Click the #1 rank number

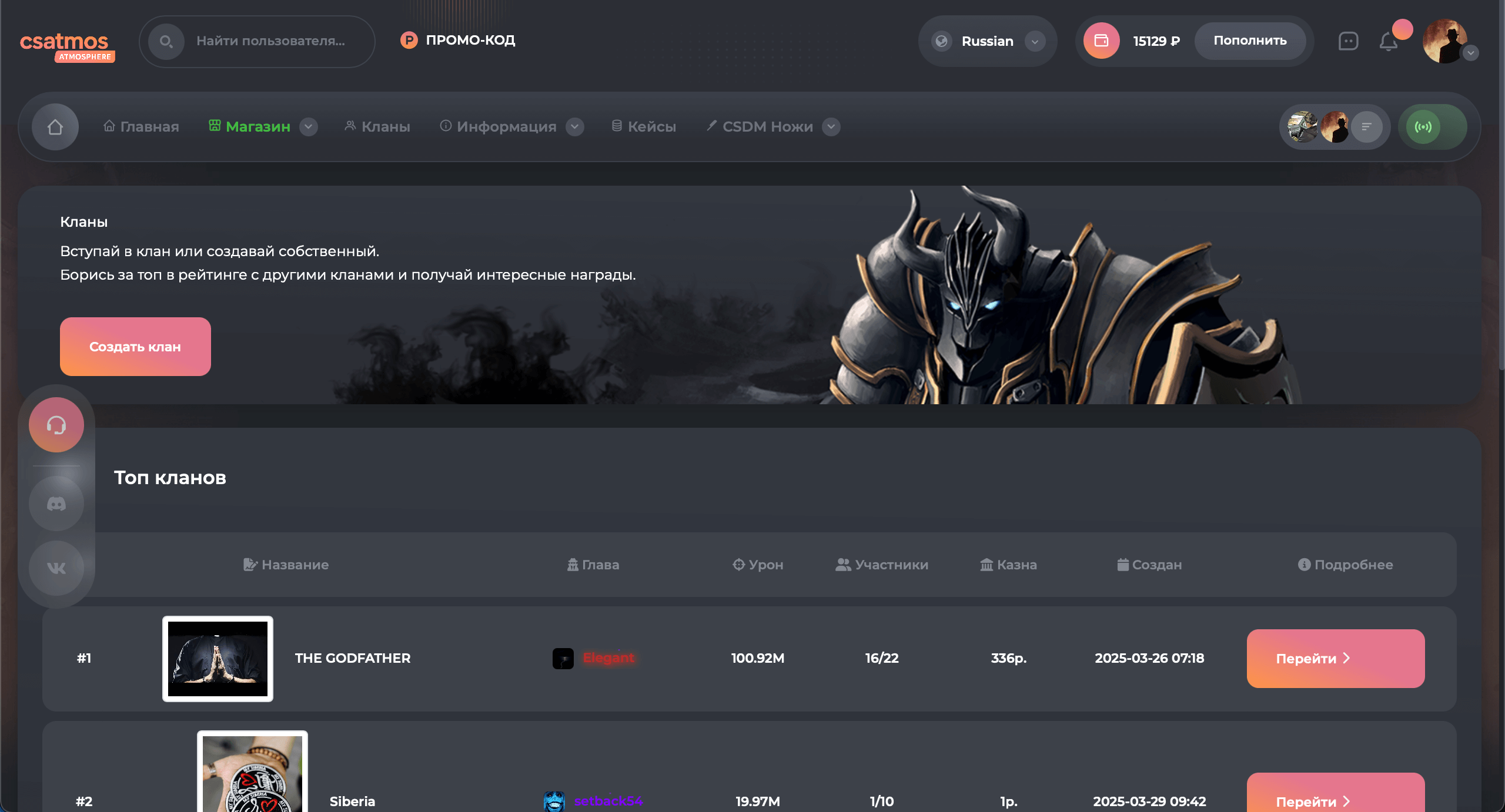[84, 658]
